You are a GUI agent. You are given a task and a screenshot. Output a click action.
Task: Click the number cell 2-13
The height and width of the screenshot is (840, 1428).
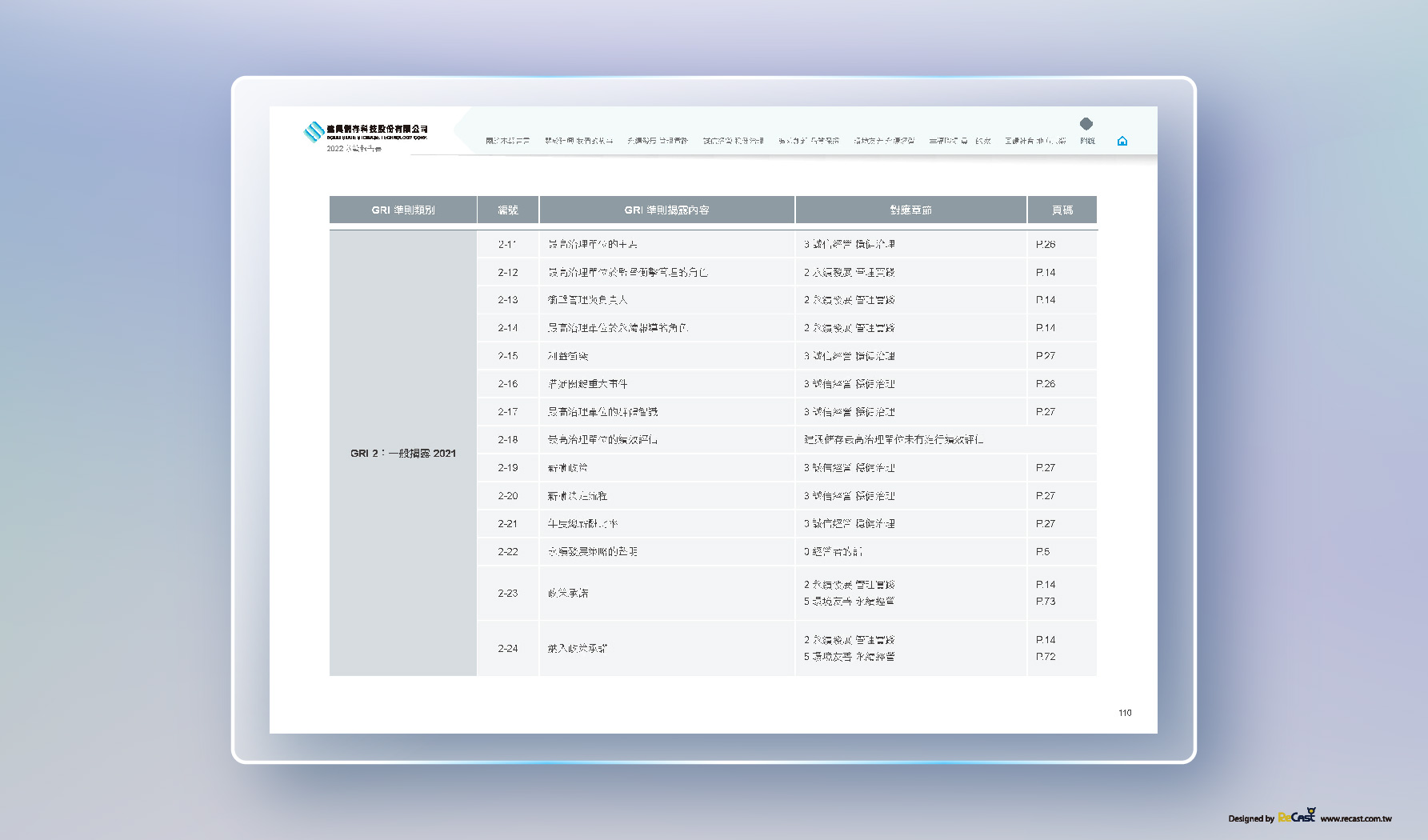[x=508, y=300]
